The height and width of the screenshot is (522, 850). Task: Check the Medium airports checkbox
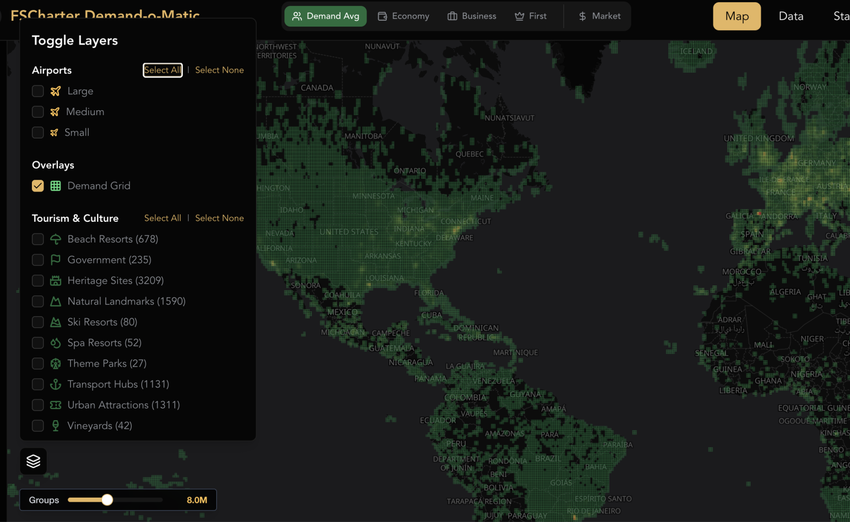[x=38, y=112]
